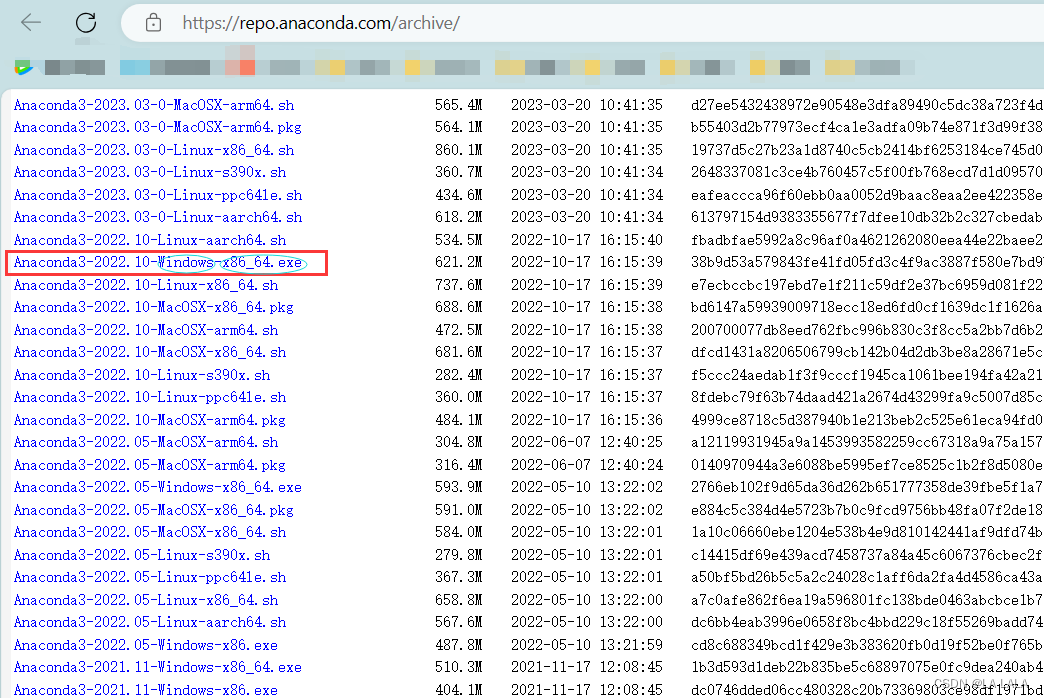This screenshot has width=1044, height=698.
Task: Download Anaconda3-2022.05-Linux-aarch64.sh
Action: point(150,623)
